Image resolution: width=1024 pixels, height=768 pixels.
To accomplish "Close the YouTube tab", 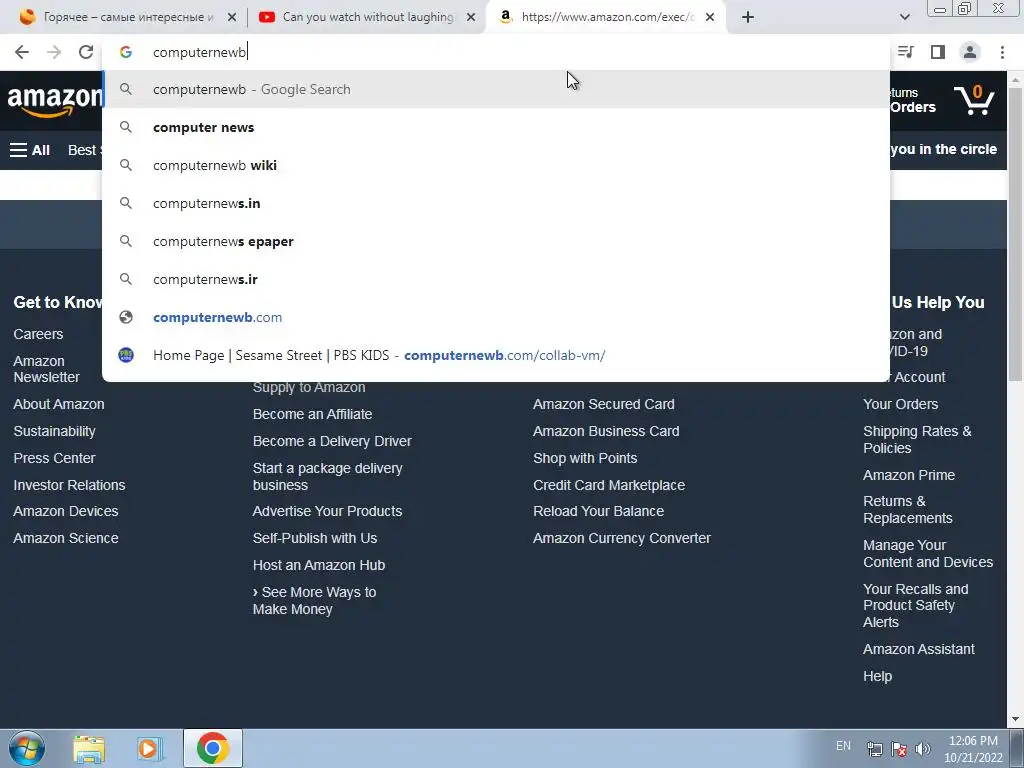I will [471, 17].
